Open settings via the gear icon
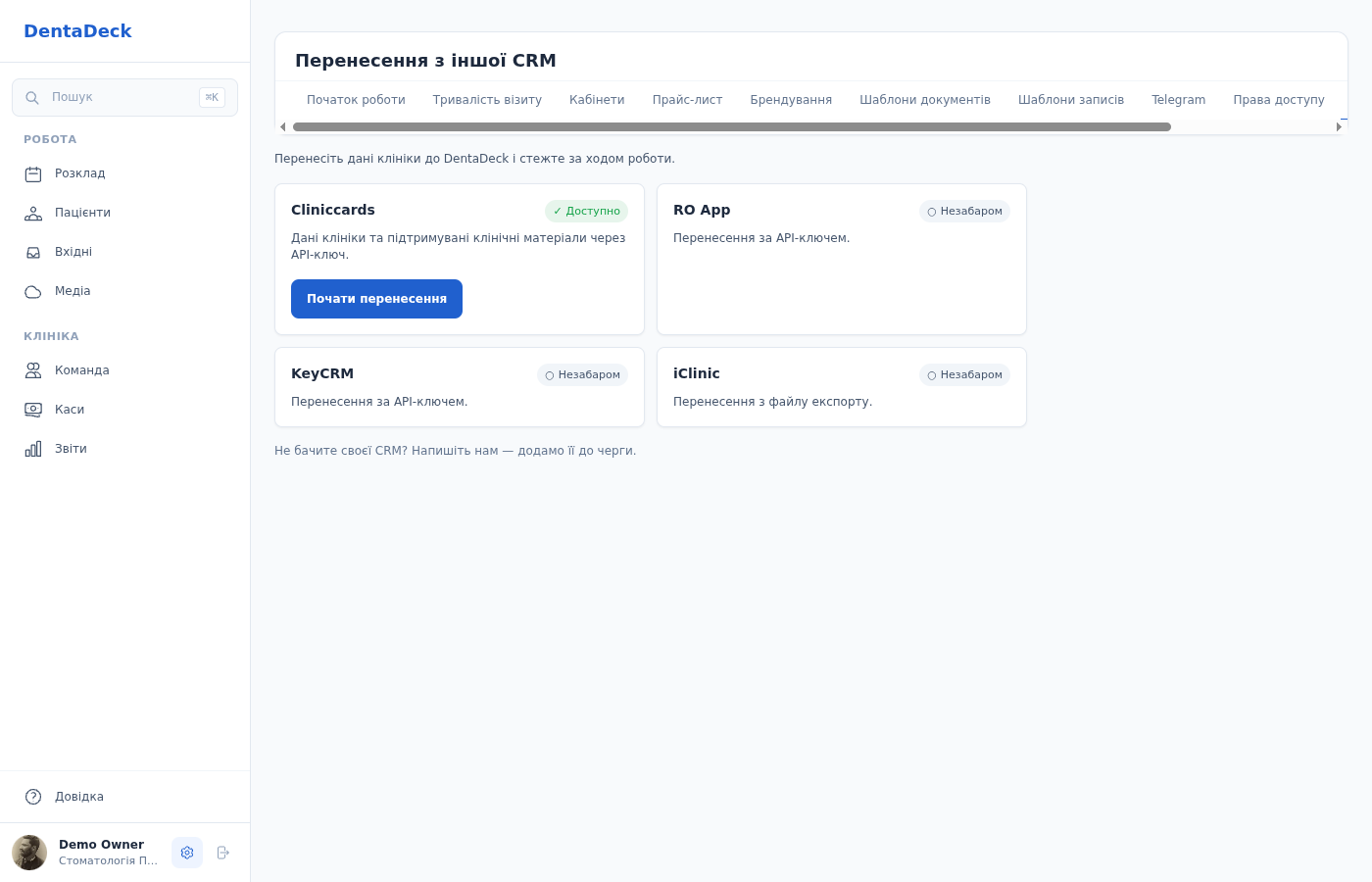Viewport: 1372px width, 882px height. coord(187,853)
